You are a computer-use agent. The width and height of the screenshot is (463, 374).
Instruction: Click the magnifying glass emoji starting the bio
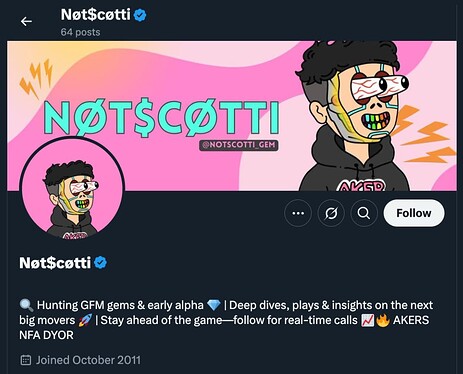pos(26,305)
